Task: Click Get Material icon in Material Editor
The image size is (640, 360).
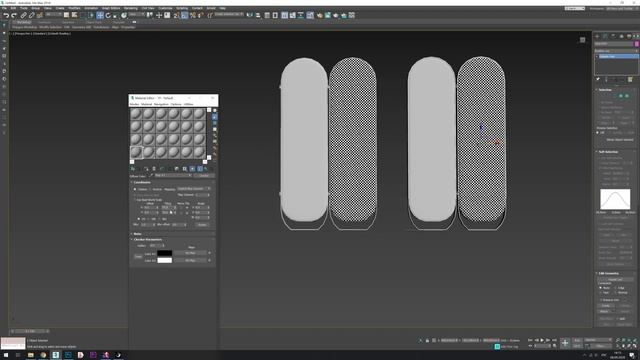Action: (133, 169)
